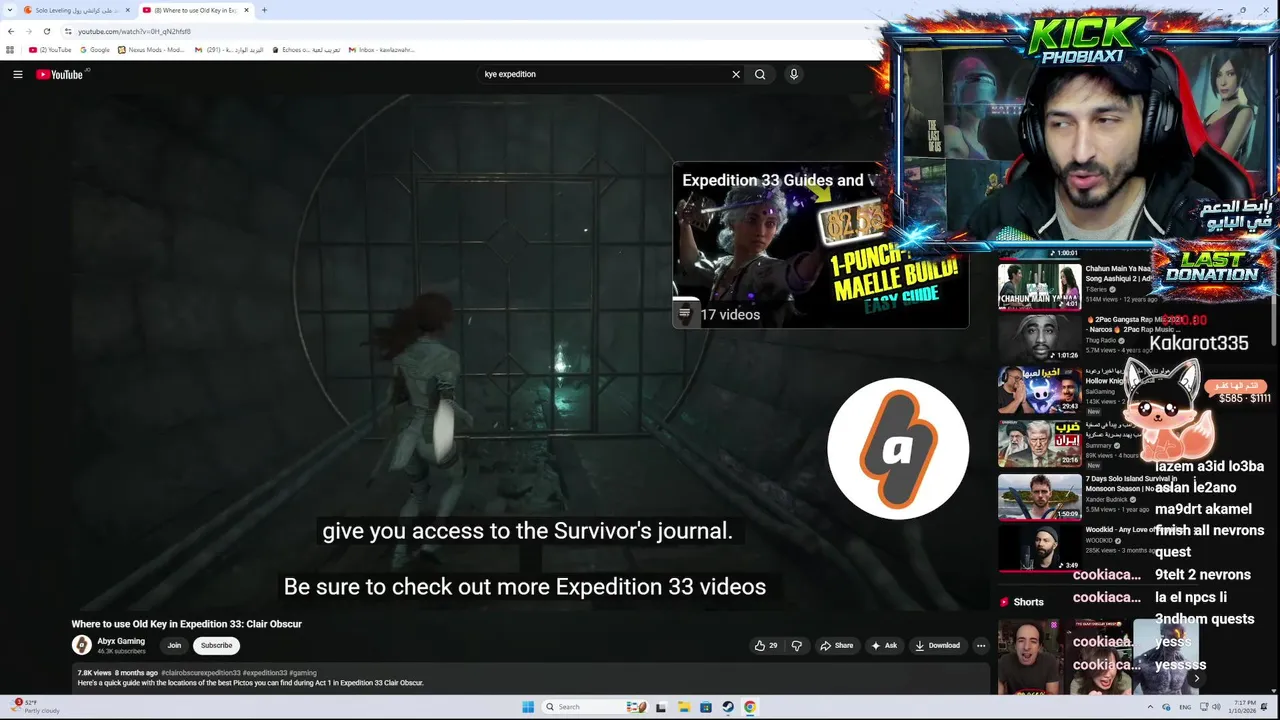Open Nexus Mods bookmark
Viewport: 1280px width, 720px height.
pyautogui.click(x=151, y=49)
